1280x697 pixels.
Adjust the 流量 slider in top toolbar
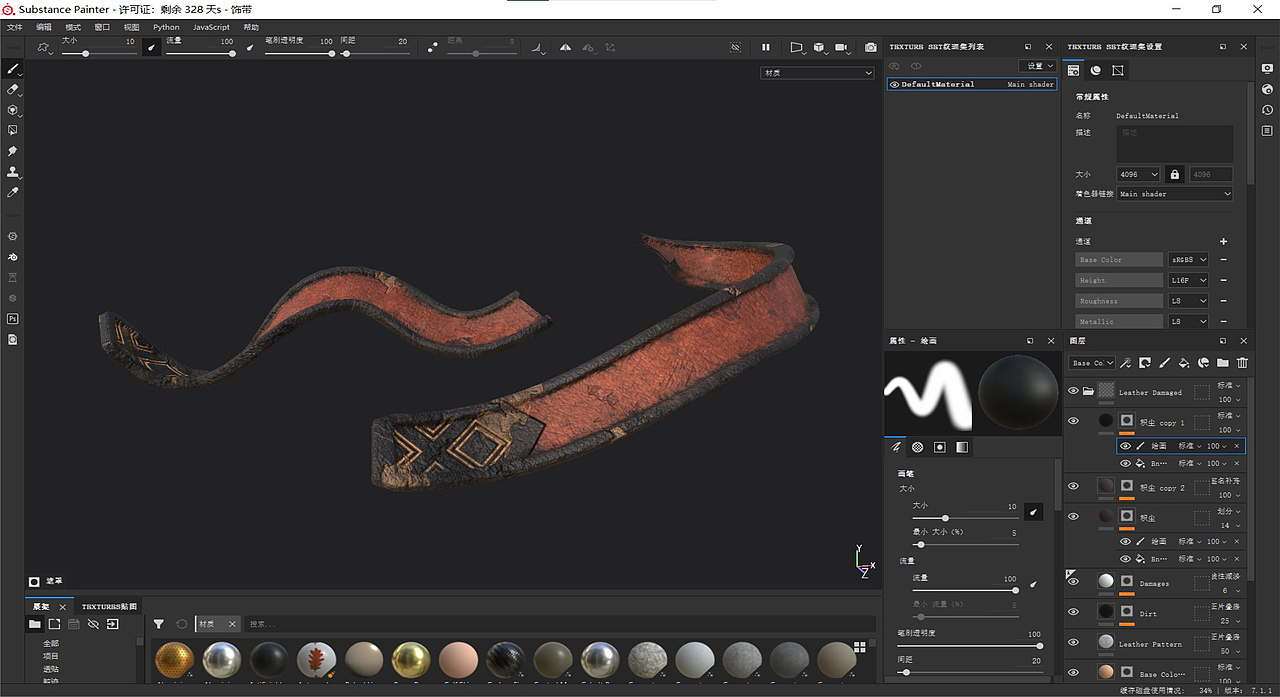click(x=200, y=53)
